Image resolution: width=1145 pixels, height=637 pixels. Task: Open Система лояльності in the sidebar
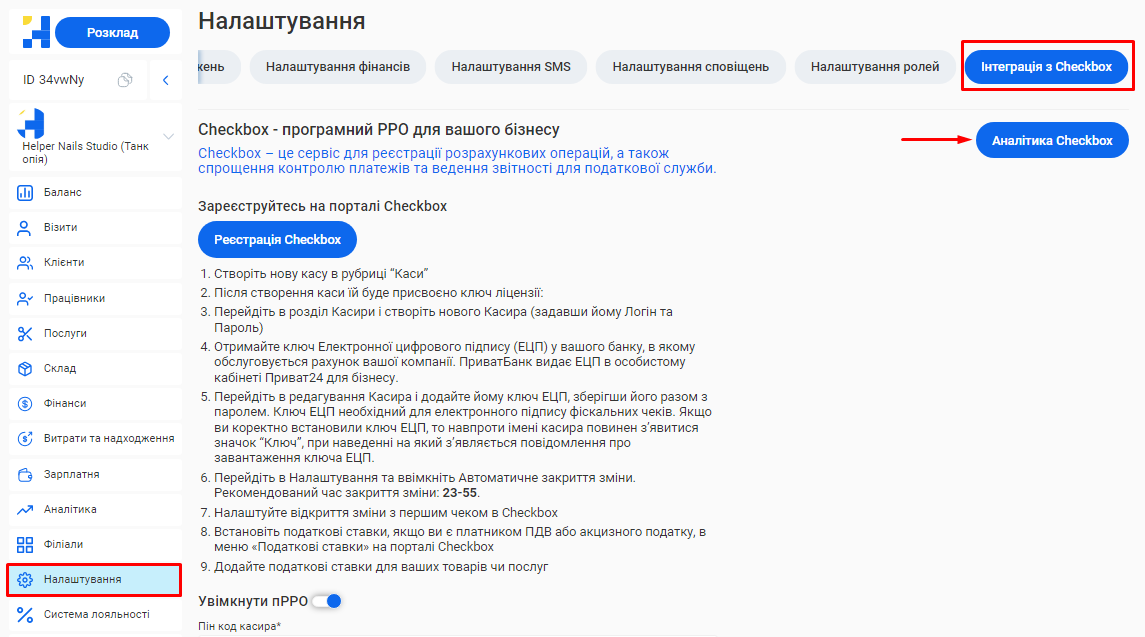click(x=96, y=614)
